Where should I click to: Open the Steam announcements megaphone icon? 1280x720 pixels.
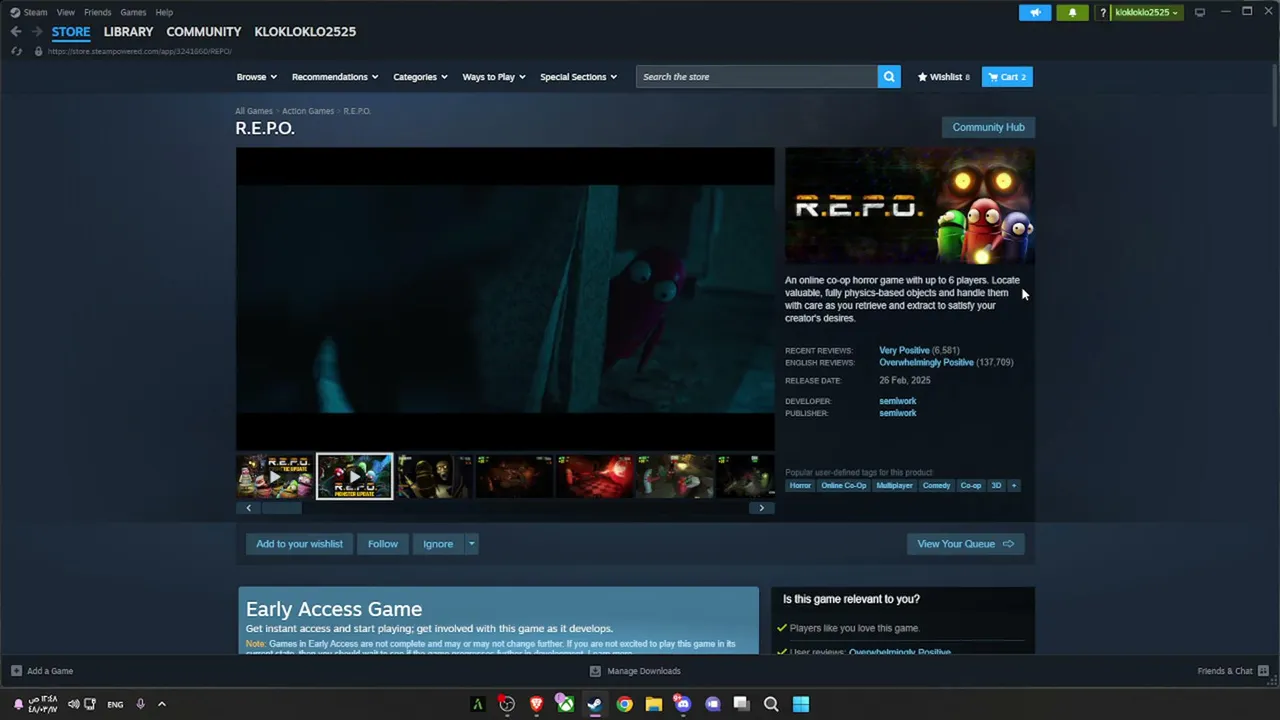click(x=1035, y=12)
